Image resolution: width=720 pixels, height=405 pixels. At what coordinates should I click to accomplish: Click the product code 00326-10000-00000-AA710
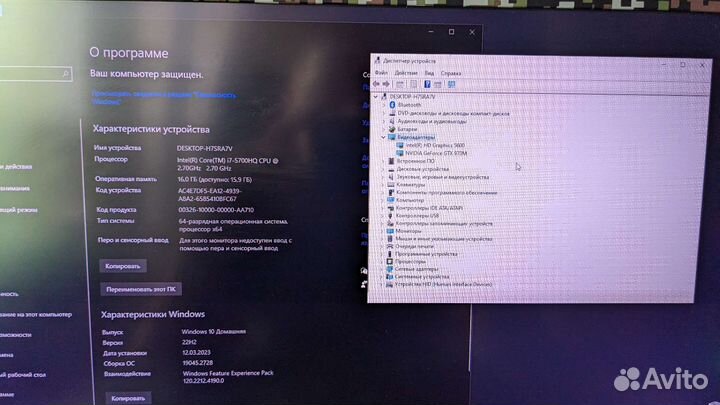(x=216, y=210)
